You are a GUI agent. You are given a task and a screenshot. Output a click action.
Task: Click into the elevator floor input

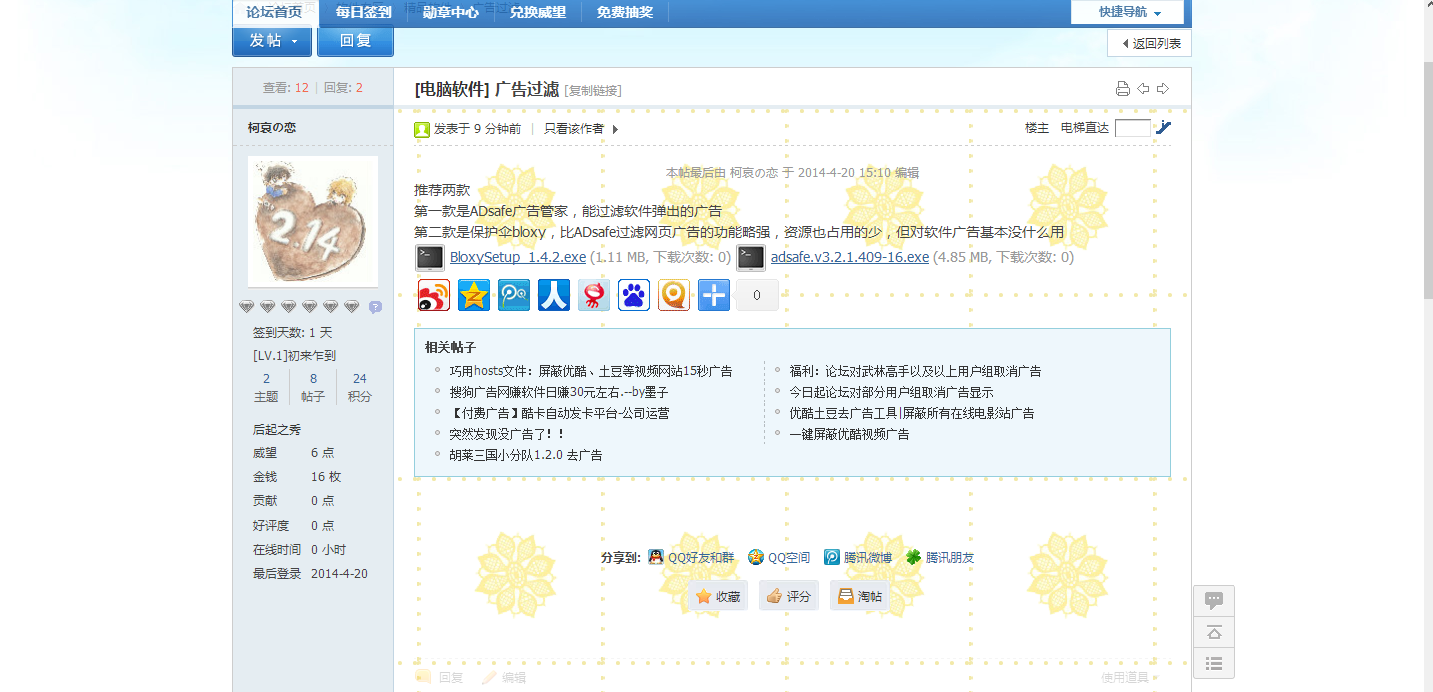coord(1132,128)
